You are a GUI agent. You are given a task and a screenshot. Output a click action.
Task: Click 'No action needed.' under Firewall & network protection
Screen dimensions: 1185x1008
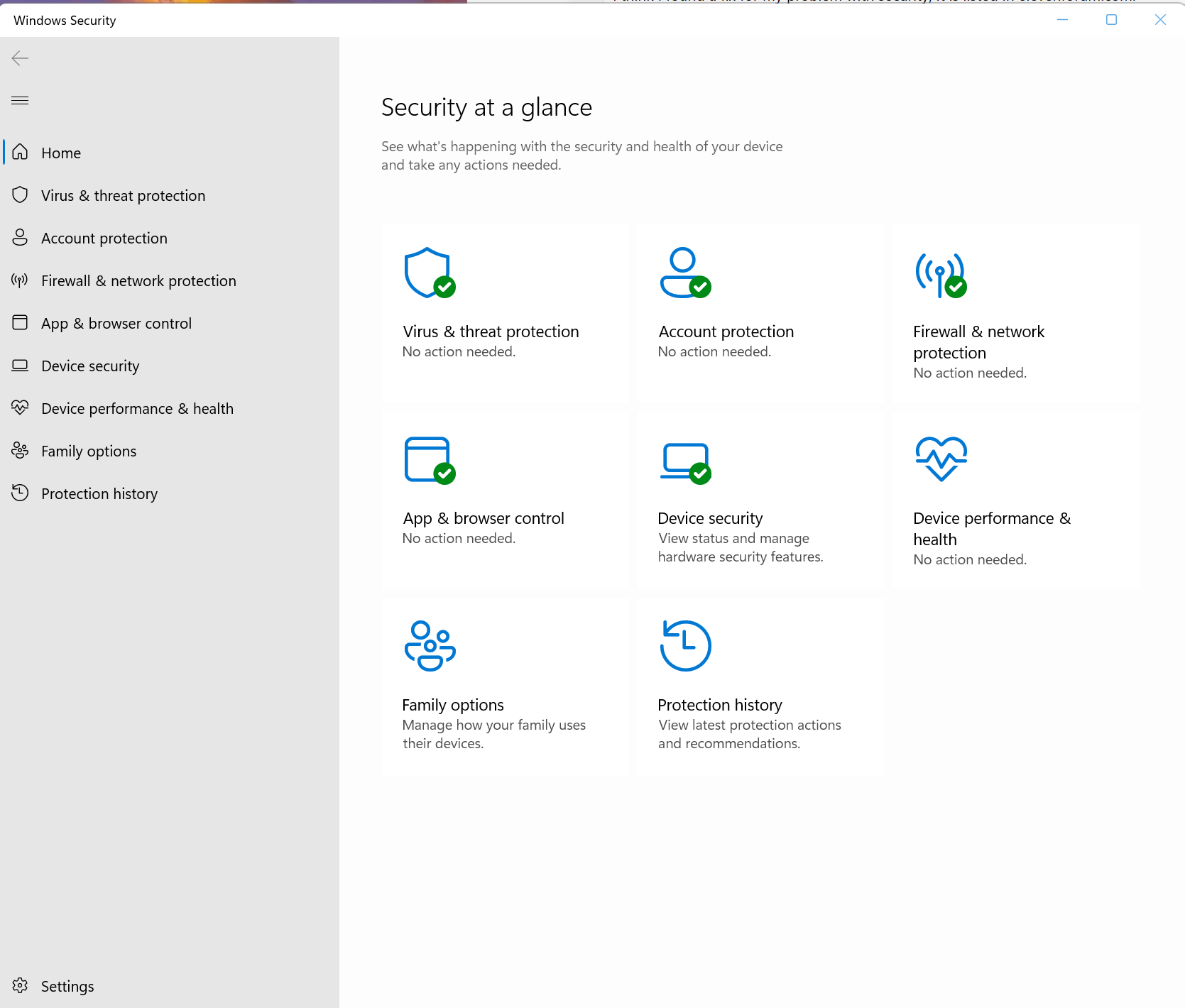coord(970,373)
